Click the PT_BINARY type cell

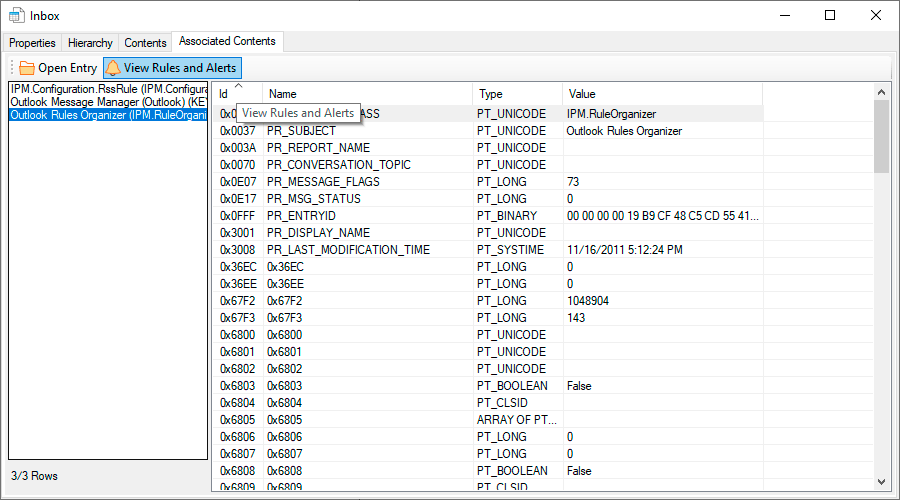coord(507,216)
